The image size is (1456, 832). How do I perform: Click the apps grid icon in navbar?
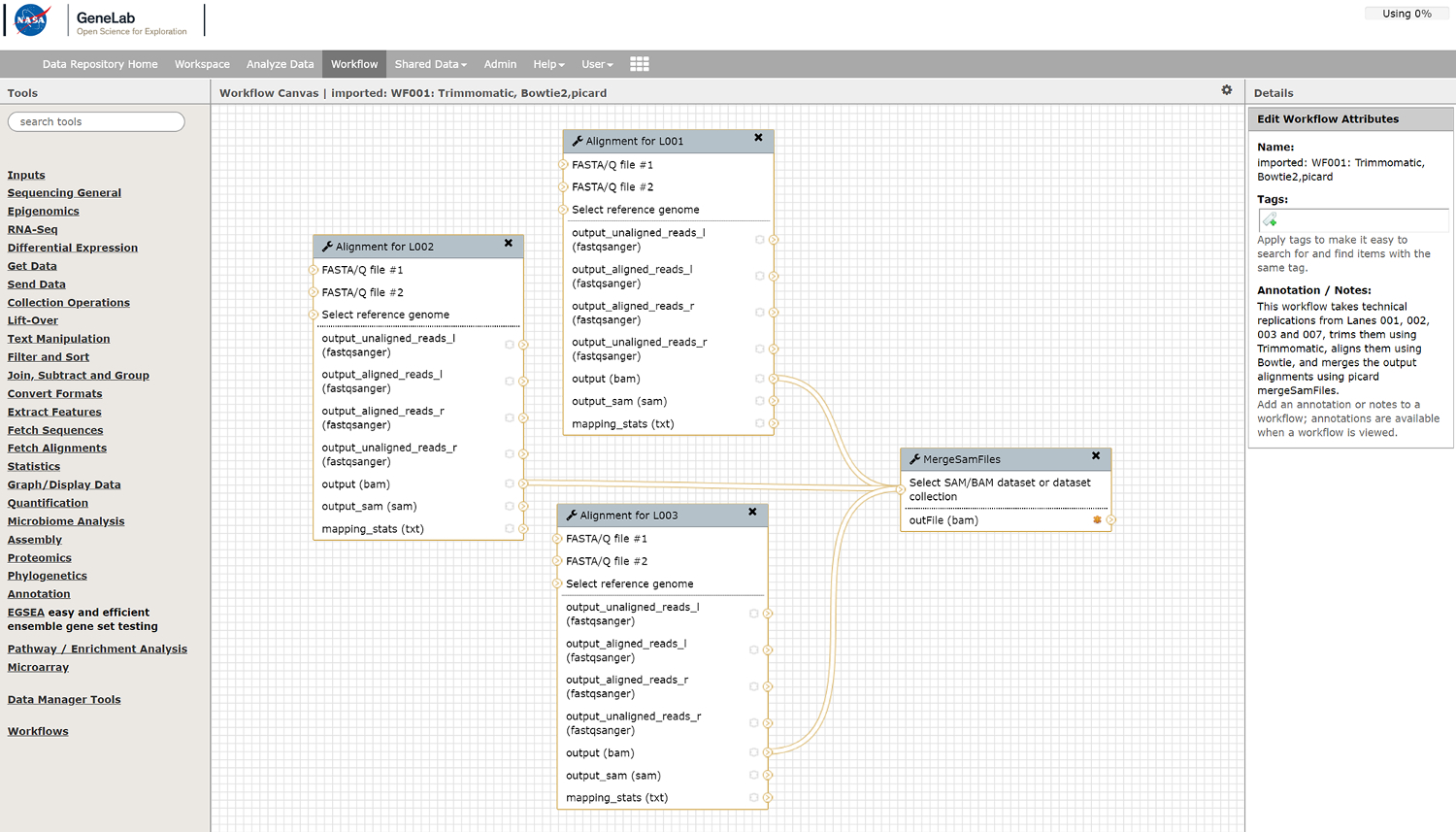639,64
